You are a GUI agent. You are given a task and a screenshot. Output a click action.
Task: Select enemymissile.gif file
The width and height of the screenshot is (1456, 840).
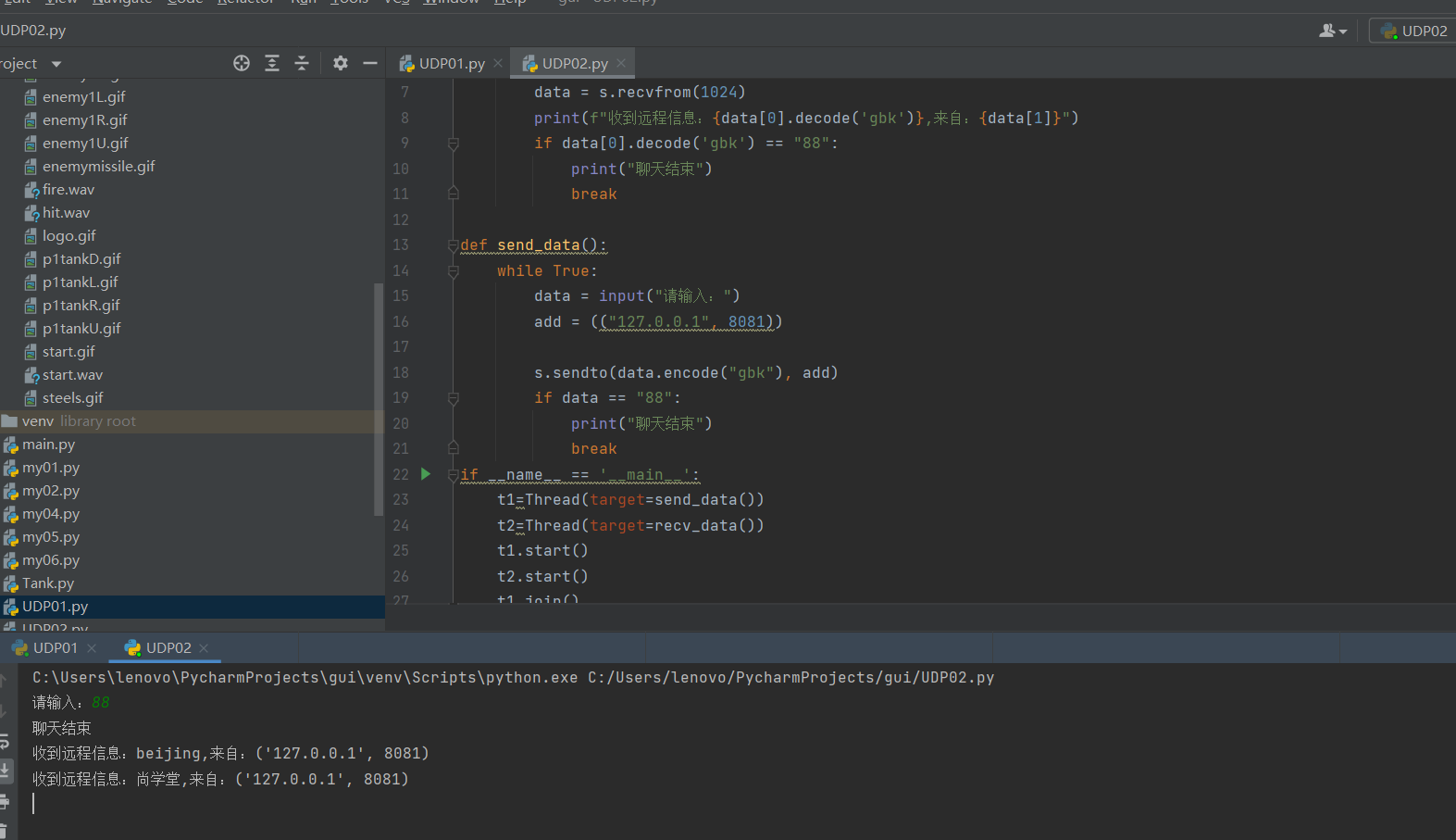98,167
